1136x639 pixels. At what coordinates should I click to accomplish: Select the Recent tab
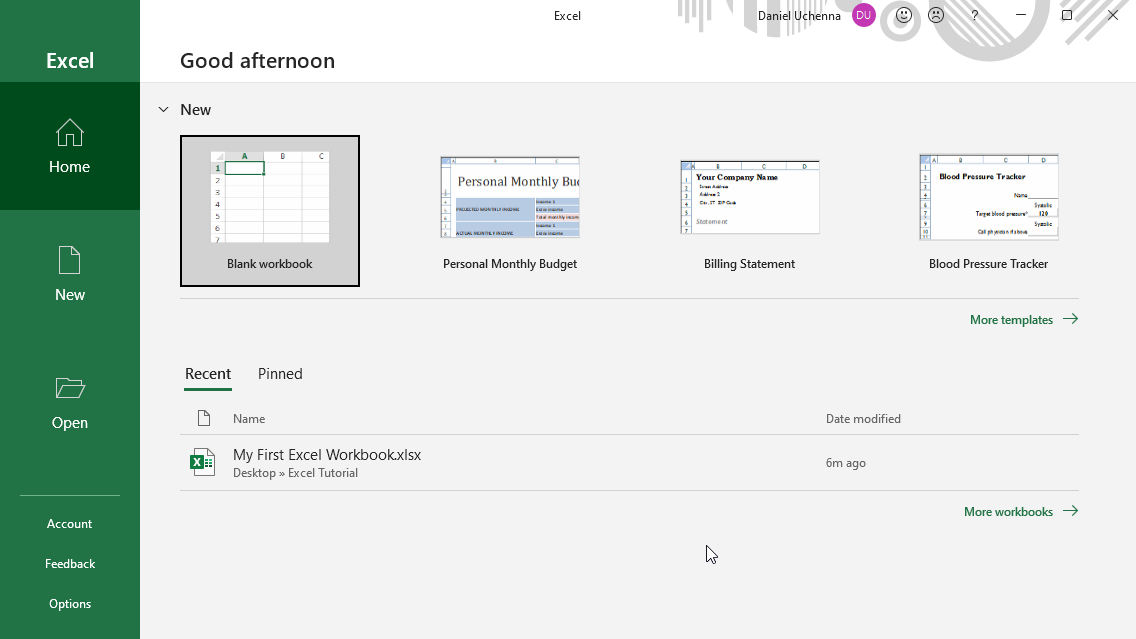point(208,374)
